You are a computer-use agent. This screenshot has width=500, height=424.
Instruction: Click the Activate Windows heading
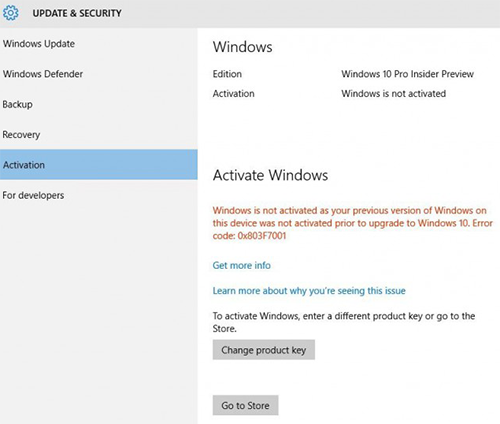point(270,175)
